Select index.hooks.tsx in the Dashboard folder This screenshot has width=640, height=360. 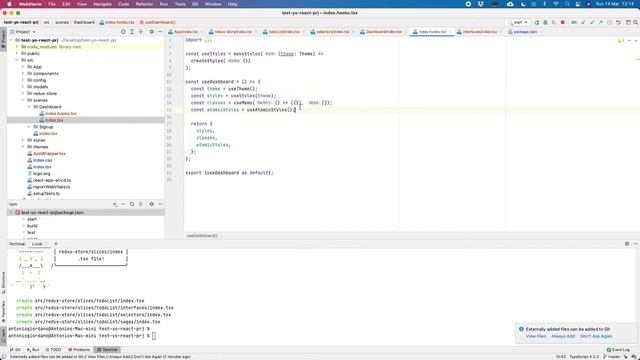pyautogui.click(x=61, y=113)
